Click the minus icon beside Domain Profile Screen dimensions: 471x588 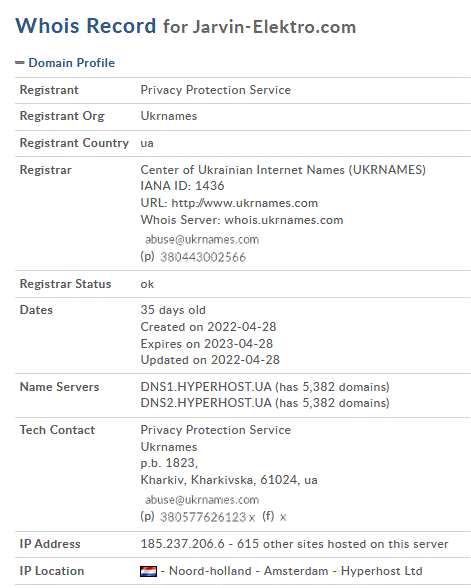pyautogui.click(x=20, y=63)
